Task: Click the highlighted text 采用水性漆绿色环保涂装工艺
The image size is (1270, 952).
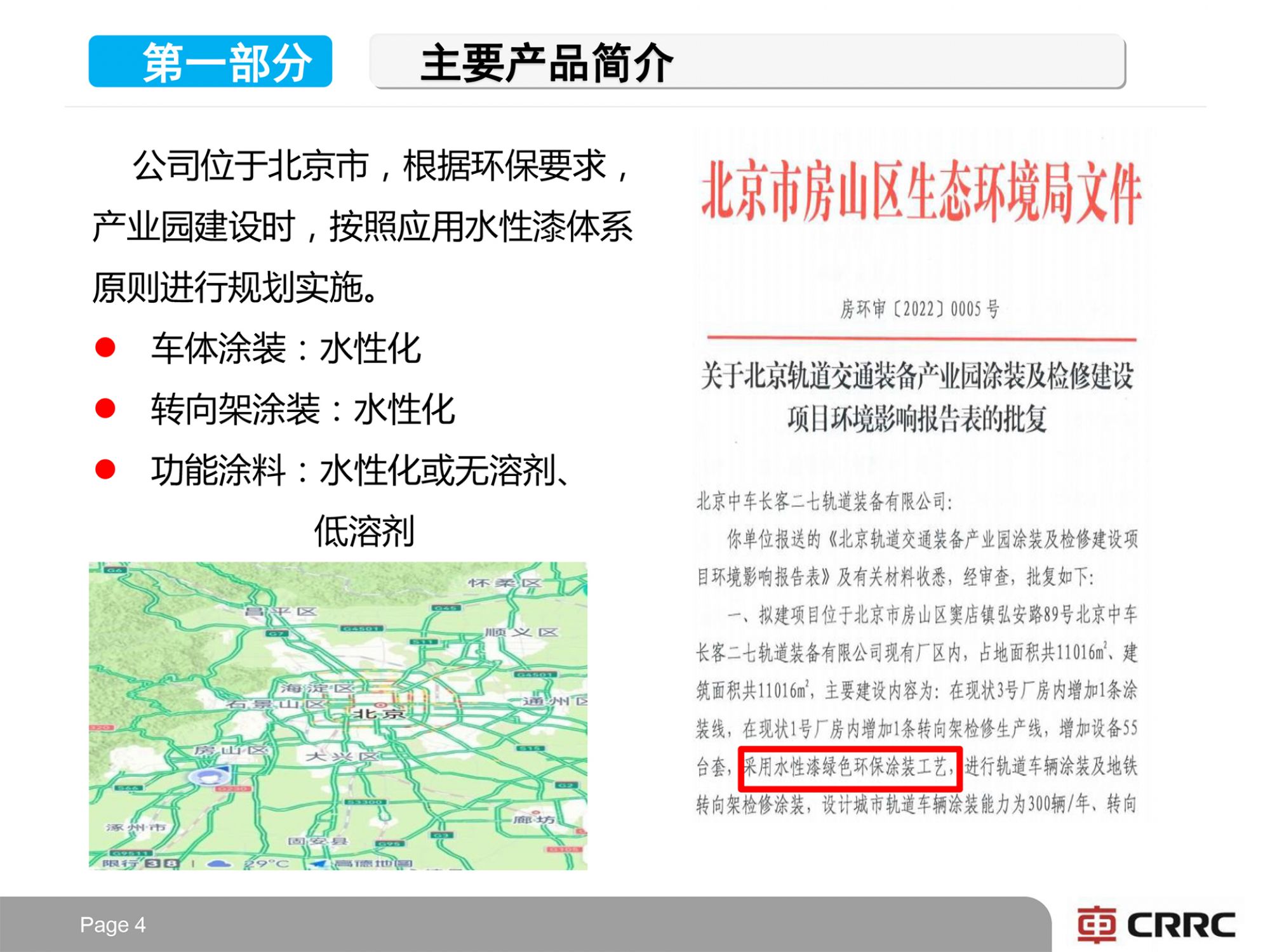Action: coord(850,767)
